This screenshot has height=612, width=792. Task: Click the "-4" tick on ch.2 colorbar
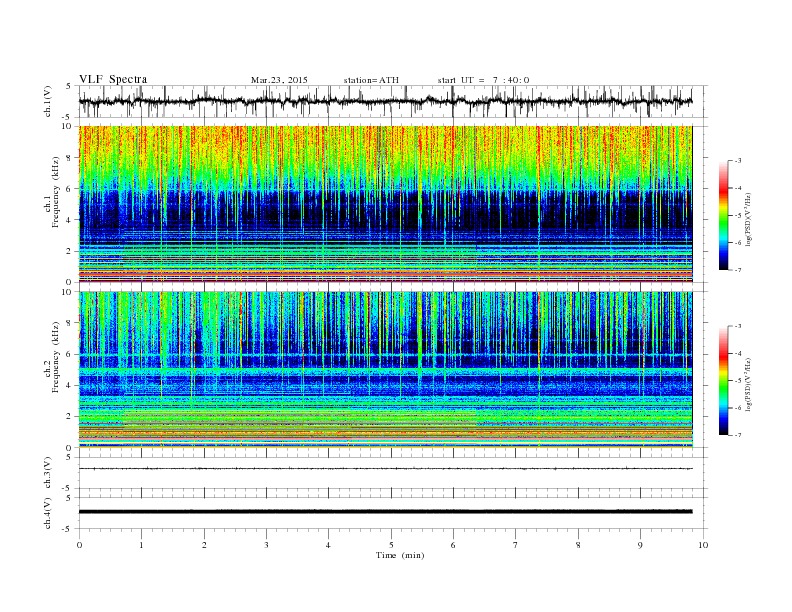point(737,353)
